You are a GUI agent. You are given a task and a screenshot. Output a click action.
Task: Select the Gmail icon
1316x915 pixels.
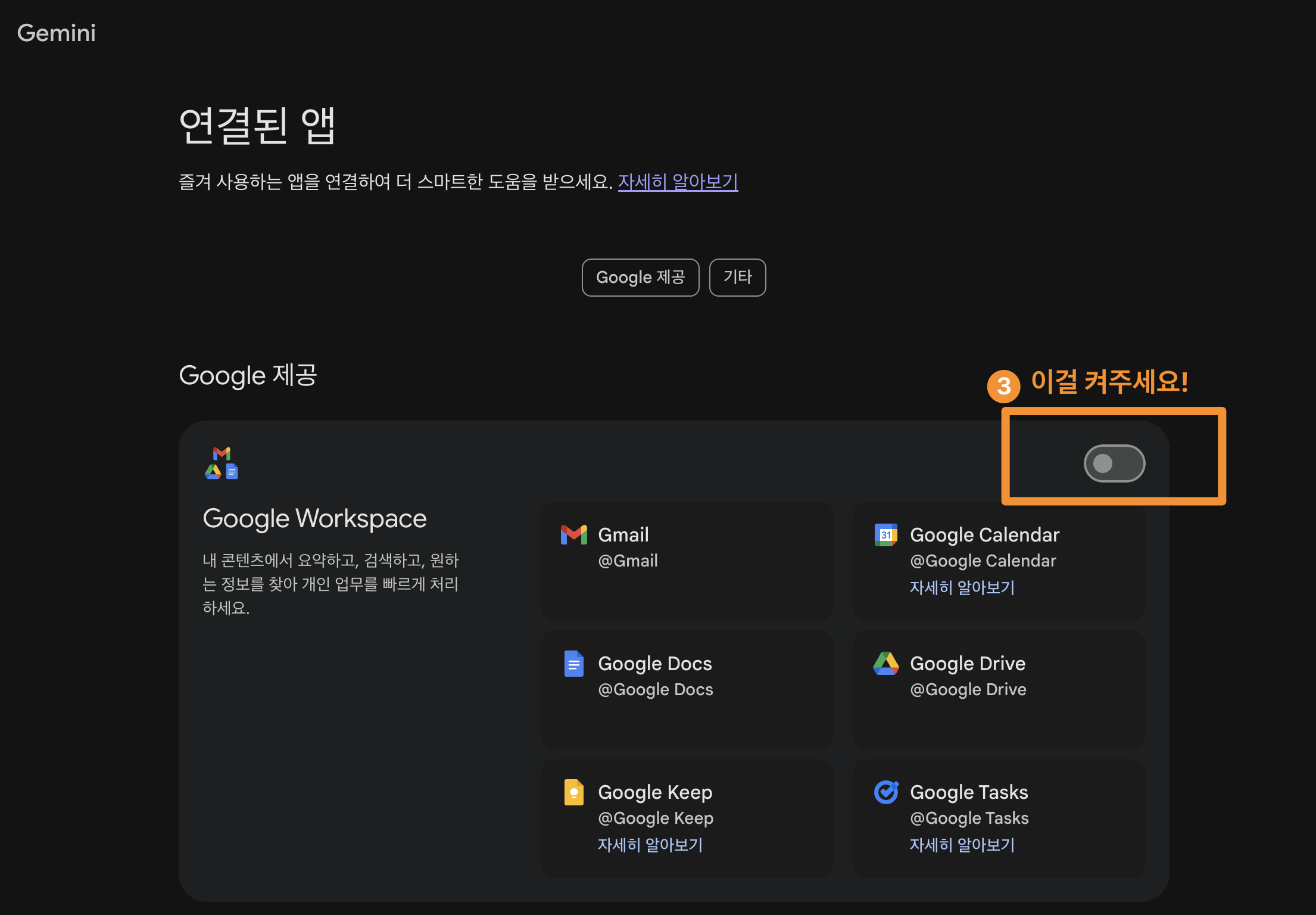coord(573,534)
